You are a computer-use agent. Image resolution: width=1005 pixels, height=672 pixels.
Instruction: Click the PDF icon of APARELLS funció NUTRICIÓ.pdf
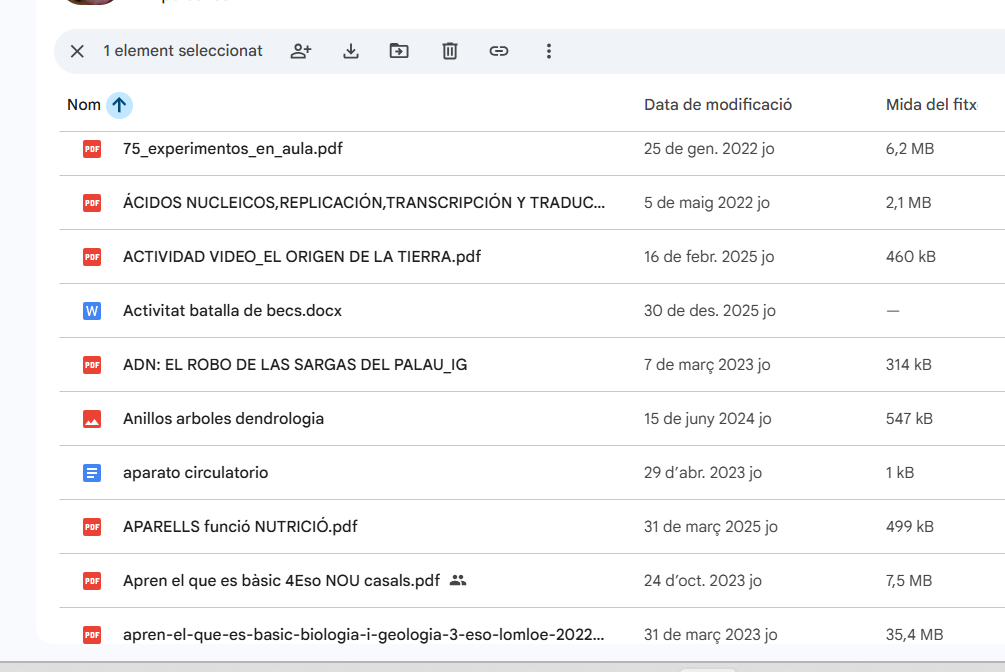point(92,527)
